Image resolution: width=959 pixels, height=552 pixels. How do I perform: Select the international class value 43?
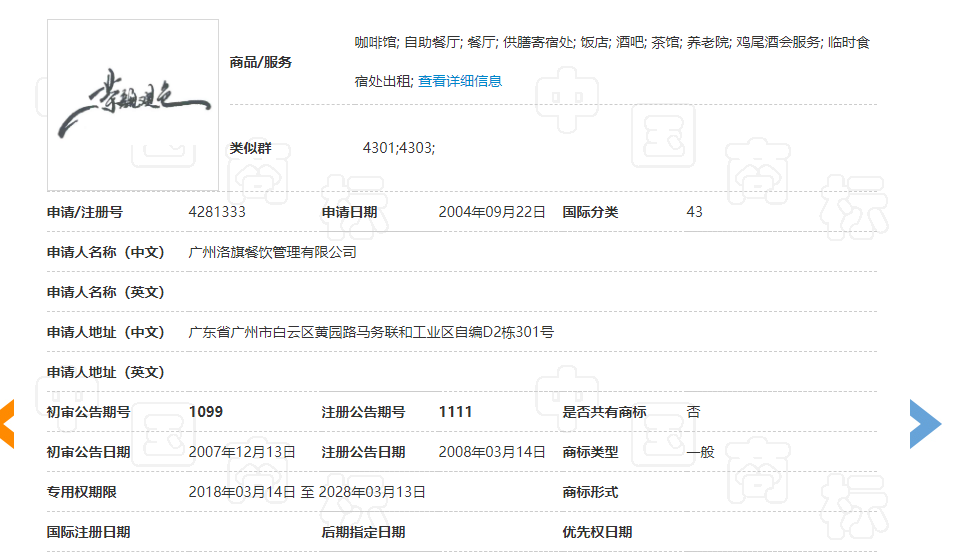pyautogui.click(x=695, y=212)
